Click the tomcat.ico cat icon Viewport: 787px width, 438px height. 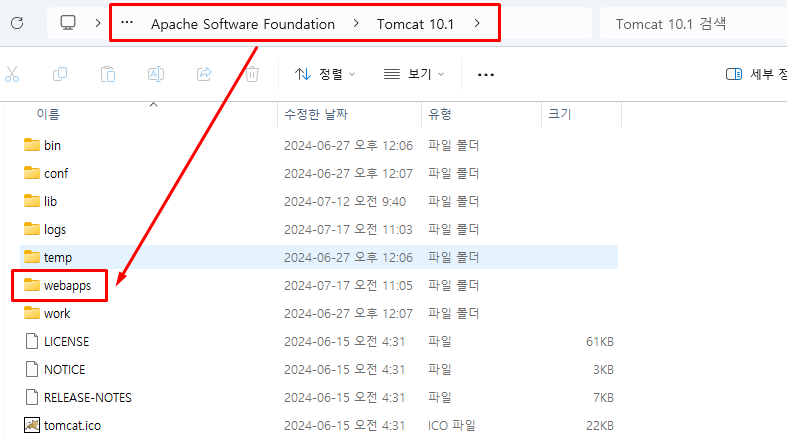click(x=32, y=425)
